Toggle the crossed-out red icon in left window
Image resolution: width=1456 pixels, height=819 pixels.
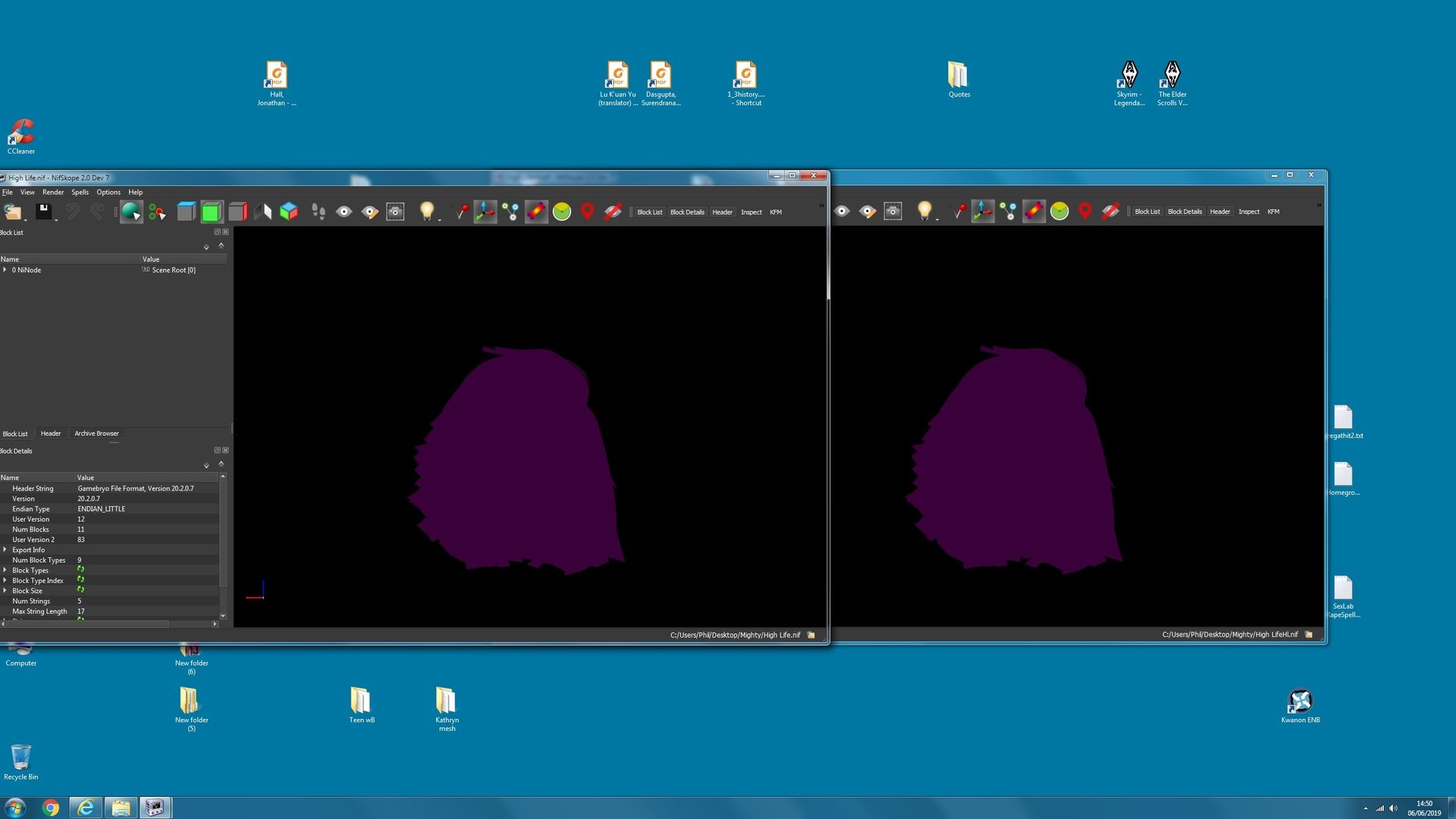[x=613, y=212]
